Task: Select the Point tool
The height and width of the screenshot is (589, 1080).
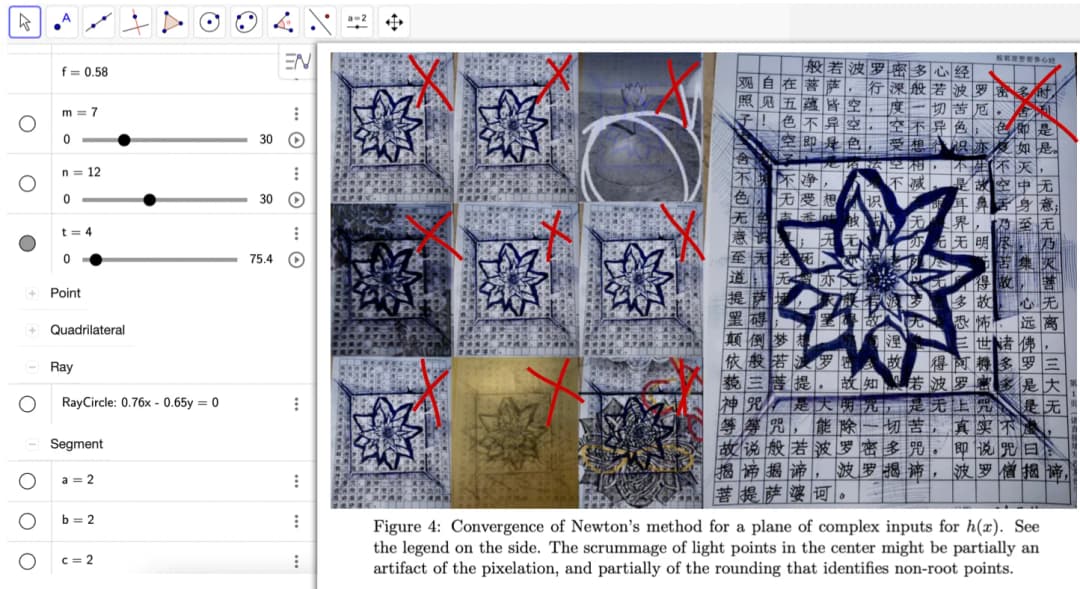Action: click(62, 22)
